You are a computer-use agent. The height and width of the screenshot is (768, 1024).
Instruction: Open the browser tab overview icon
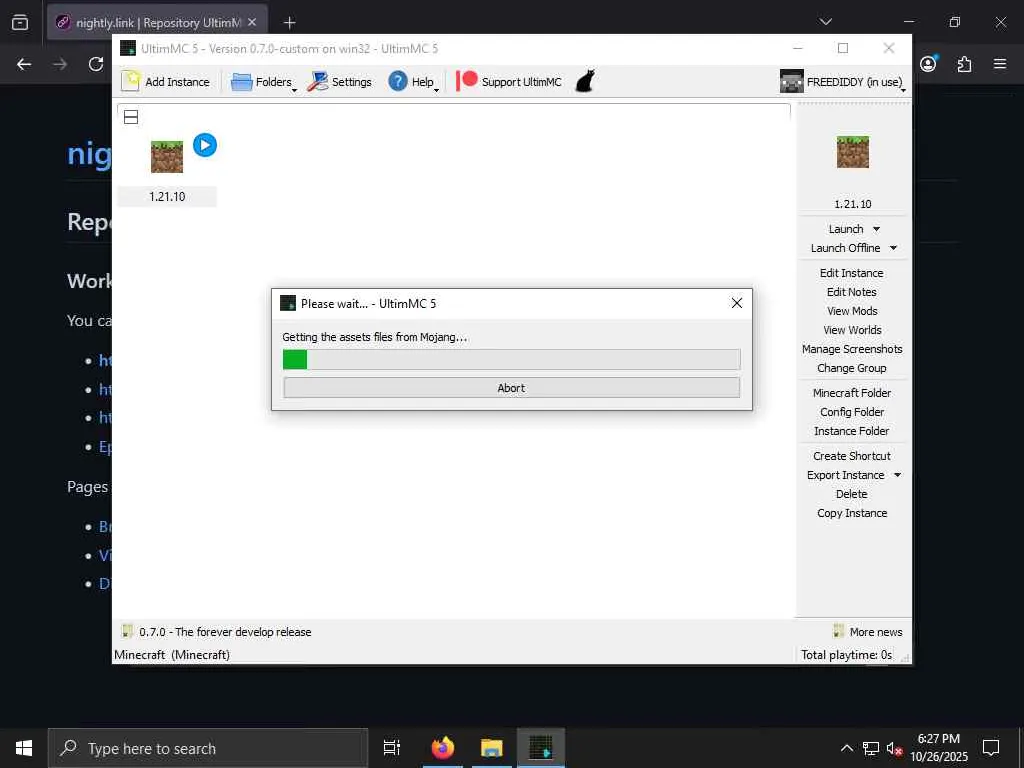point(20,22)
